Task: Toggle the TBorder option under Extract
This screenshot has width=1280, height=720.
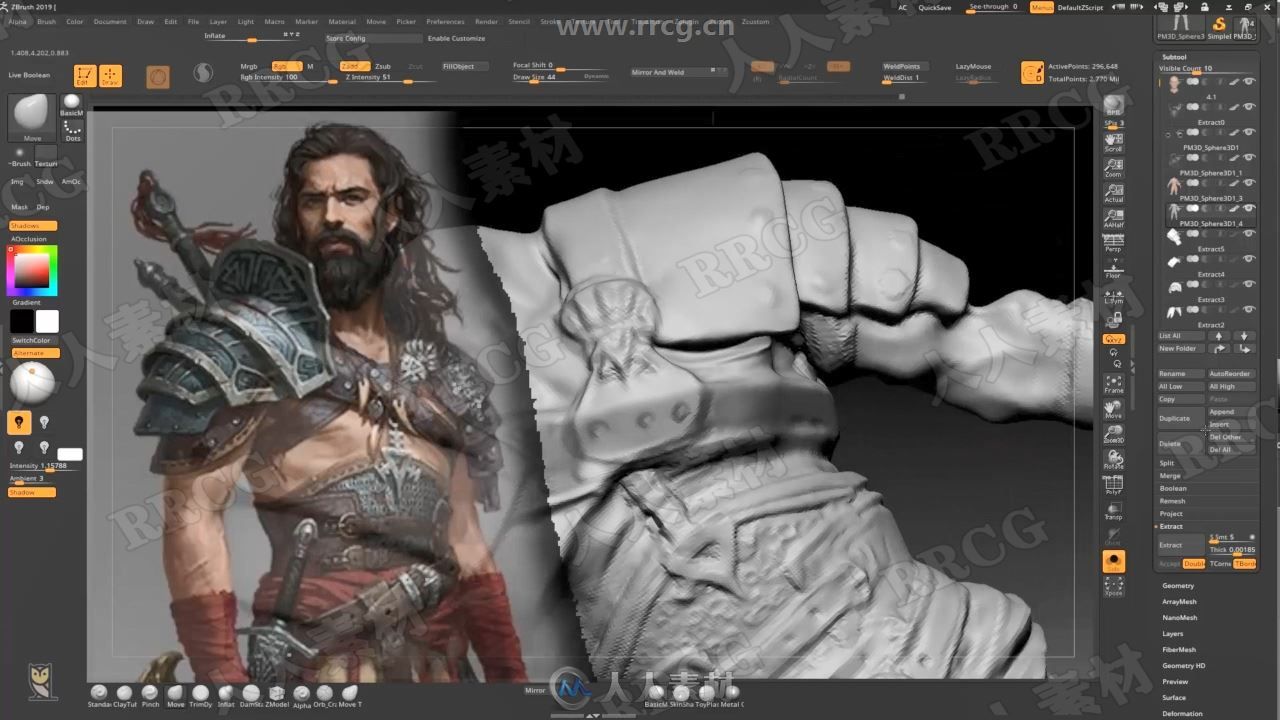Action: pyautogui.click(x=1244, y=564)
